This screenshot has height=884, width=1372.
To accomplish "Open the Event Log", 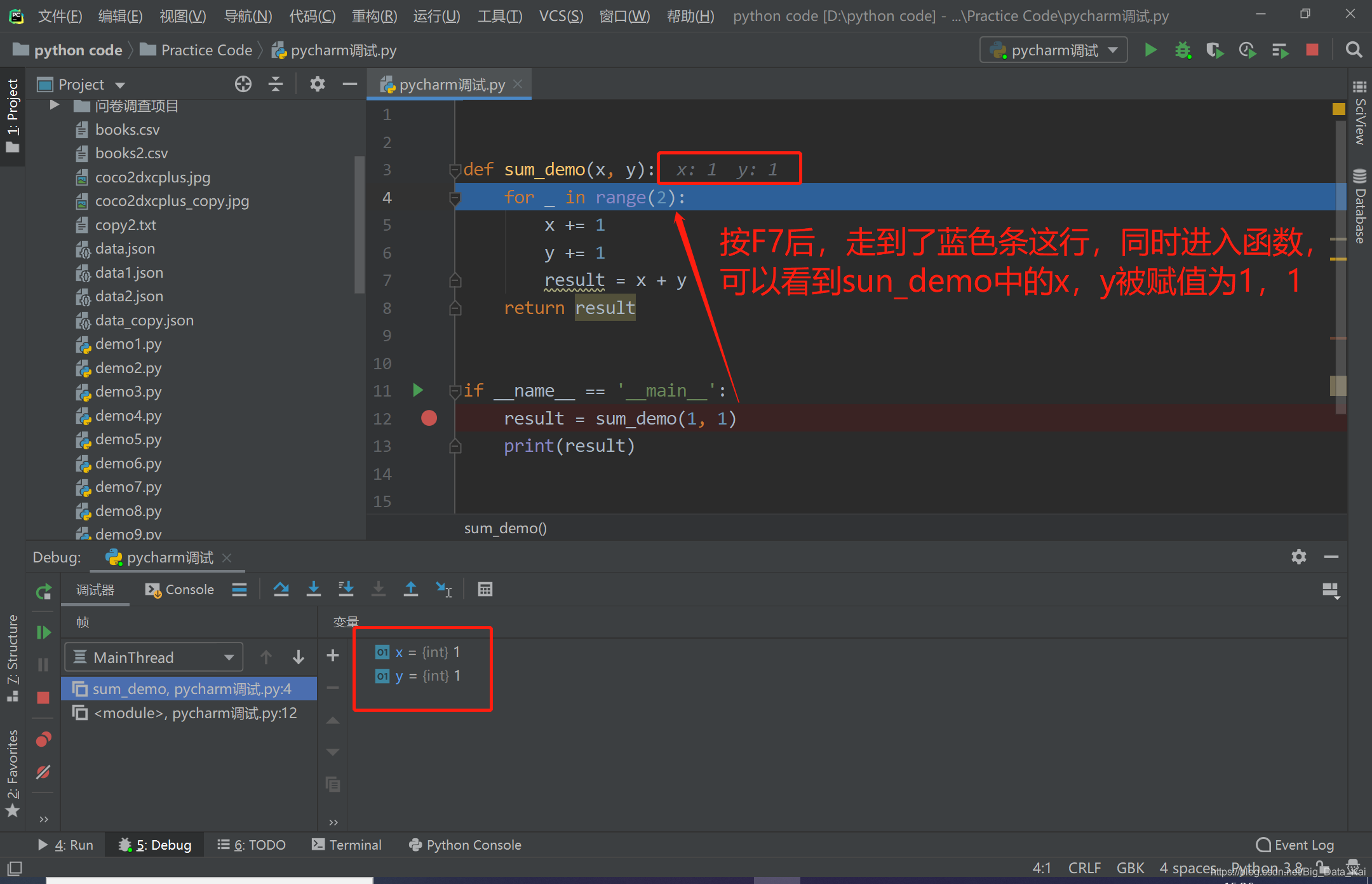I will click(x=1295, y=845).
